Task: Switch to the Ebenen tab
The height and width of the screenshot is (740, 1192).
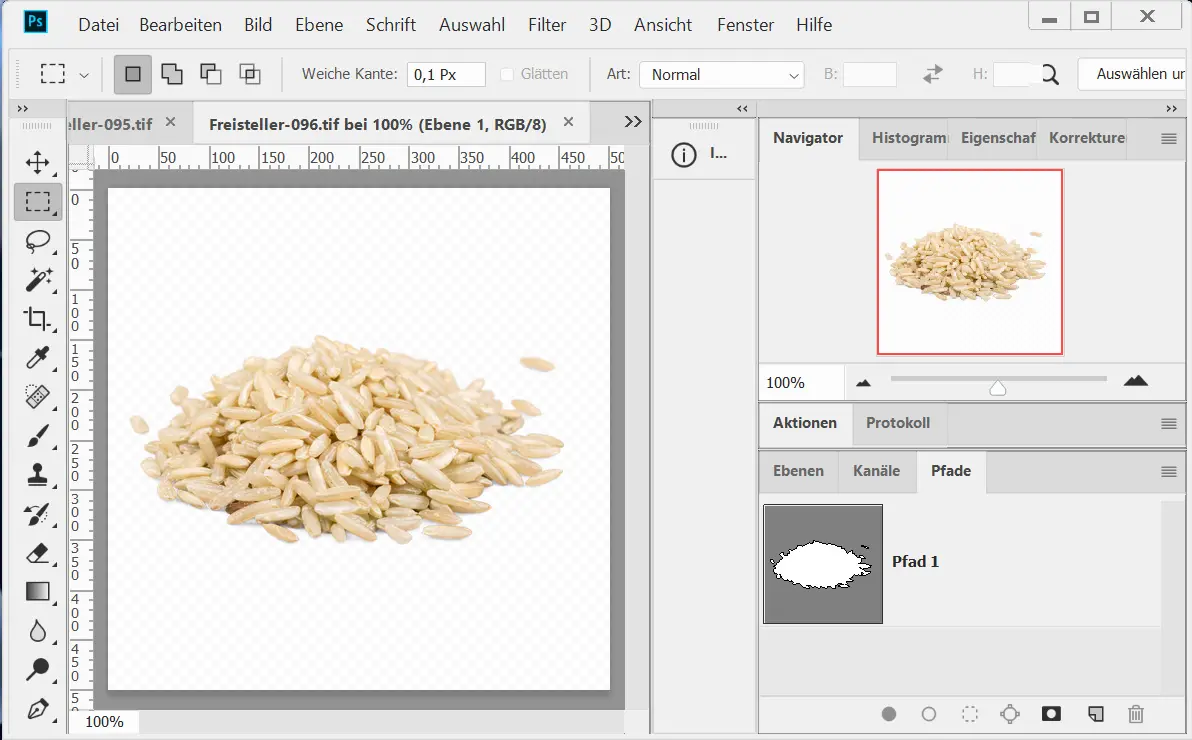Action: (798, 471)
